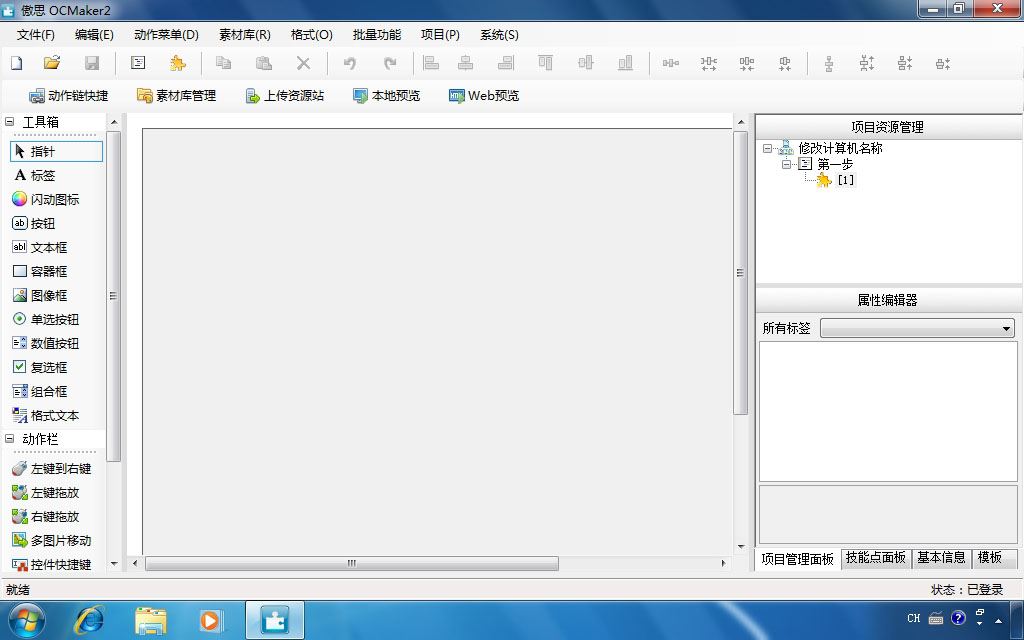Select the 复选框 checkbox tool

tap(40, 367)
